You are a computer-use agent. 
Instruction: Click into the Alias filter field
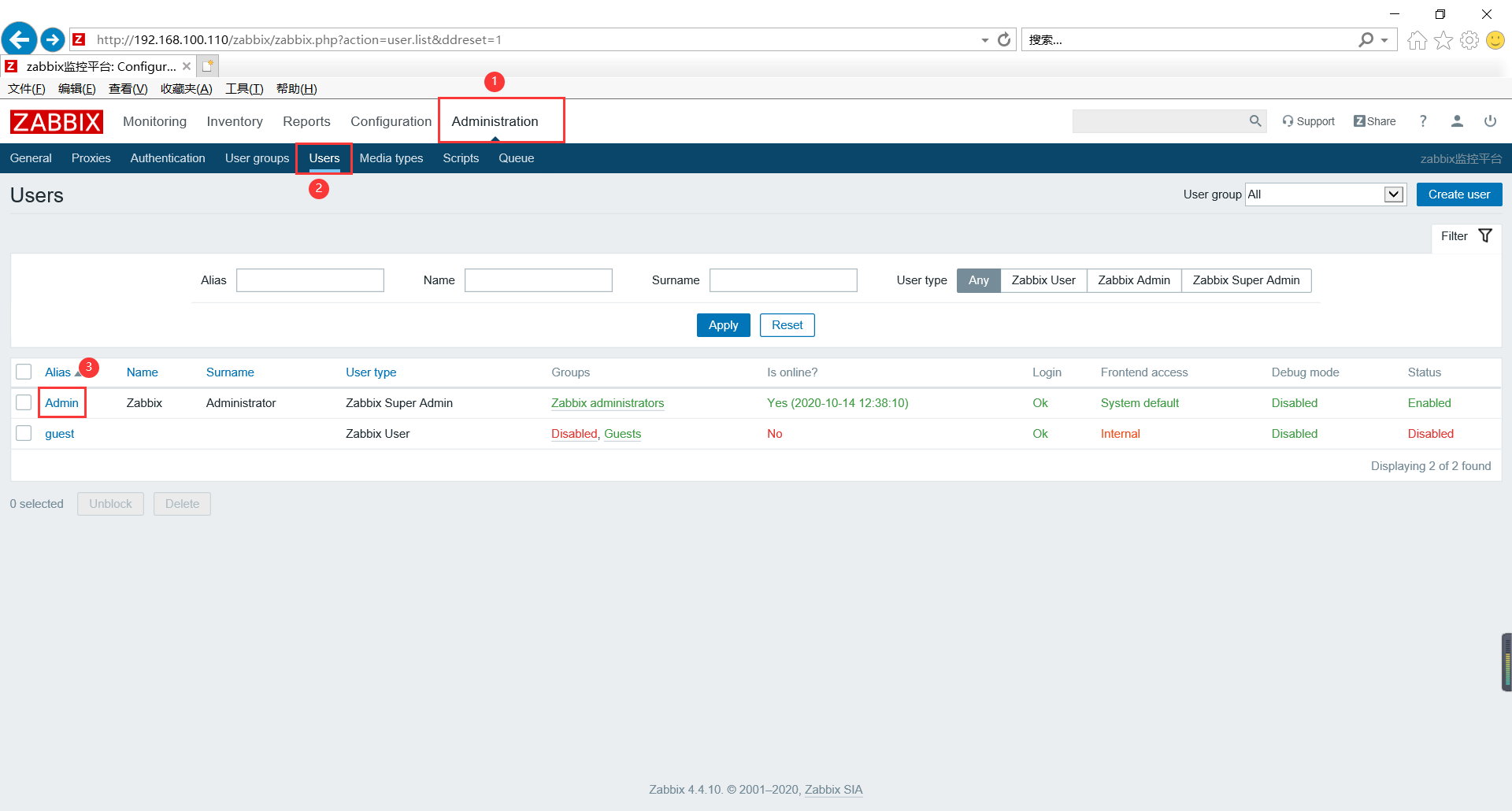309,280
